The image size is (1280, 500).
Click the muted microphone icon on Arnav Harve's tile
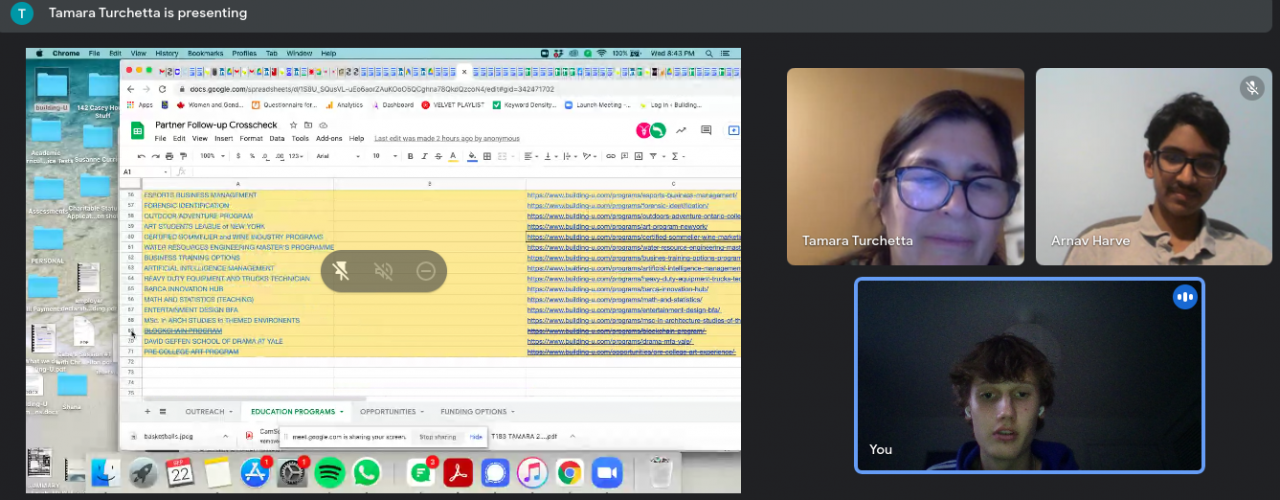1252,88
